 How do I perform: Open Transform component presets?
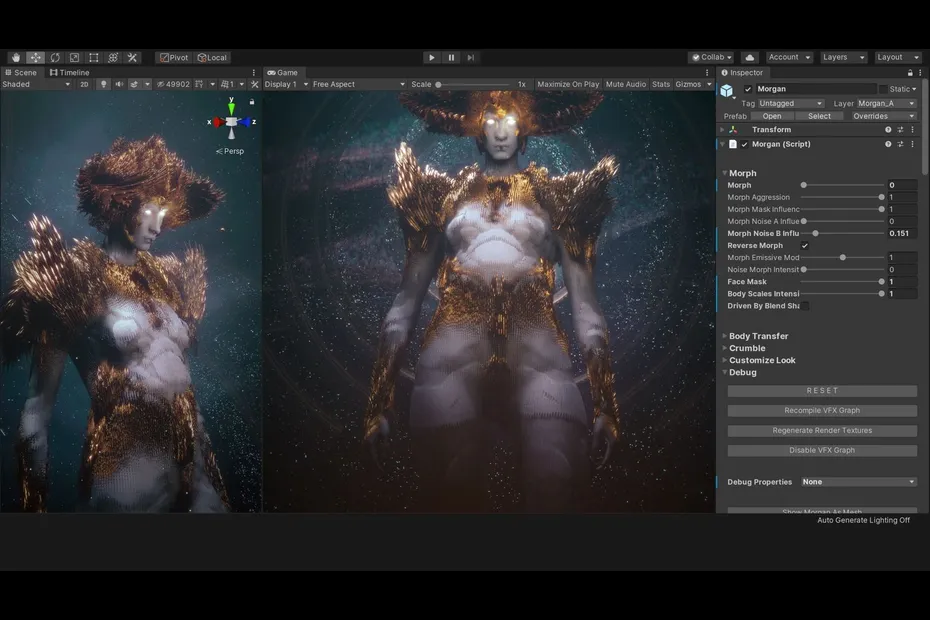[x=900, y=129]
